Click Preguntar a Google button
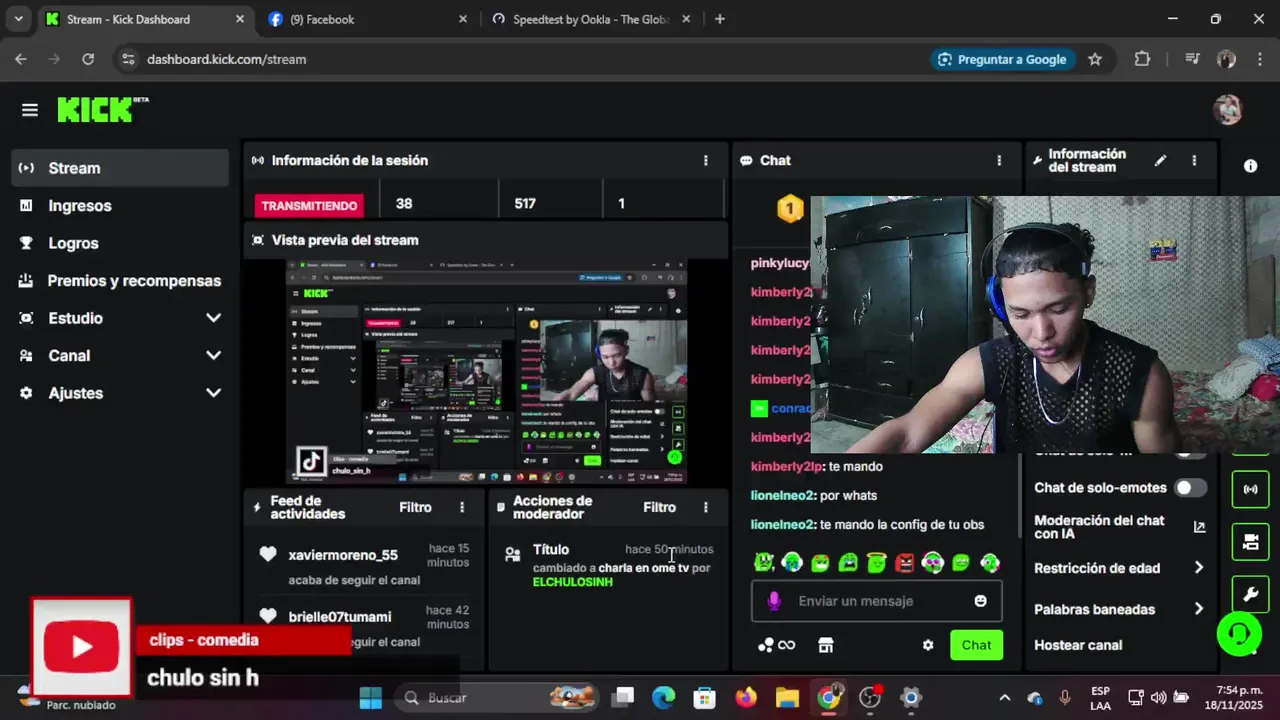1280x720 pixels. tap(1003, 59)
